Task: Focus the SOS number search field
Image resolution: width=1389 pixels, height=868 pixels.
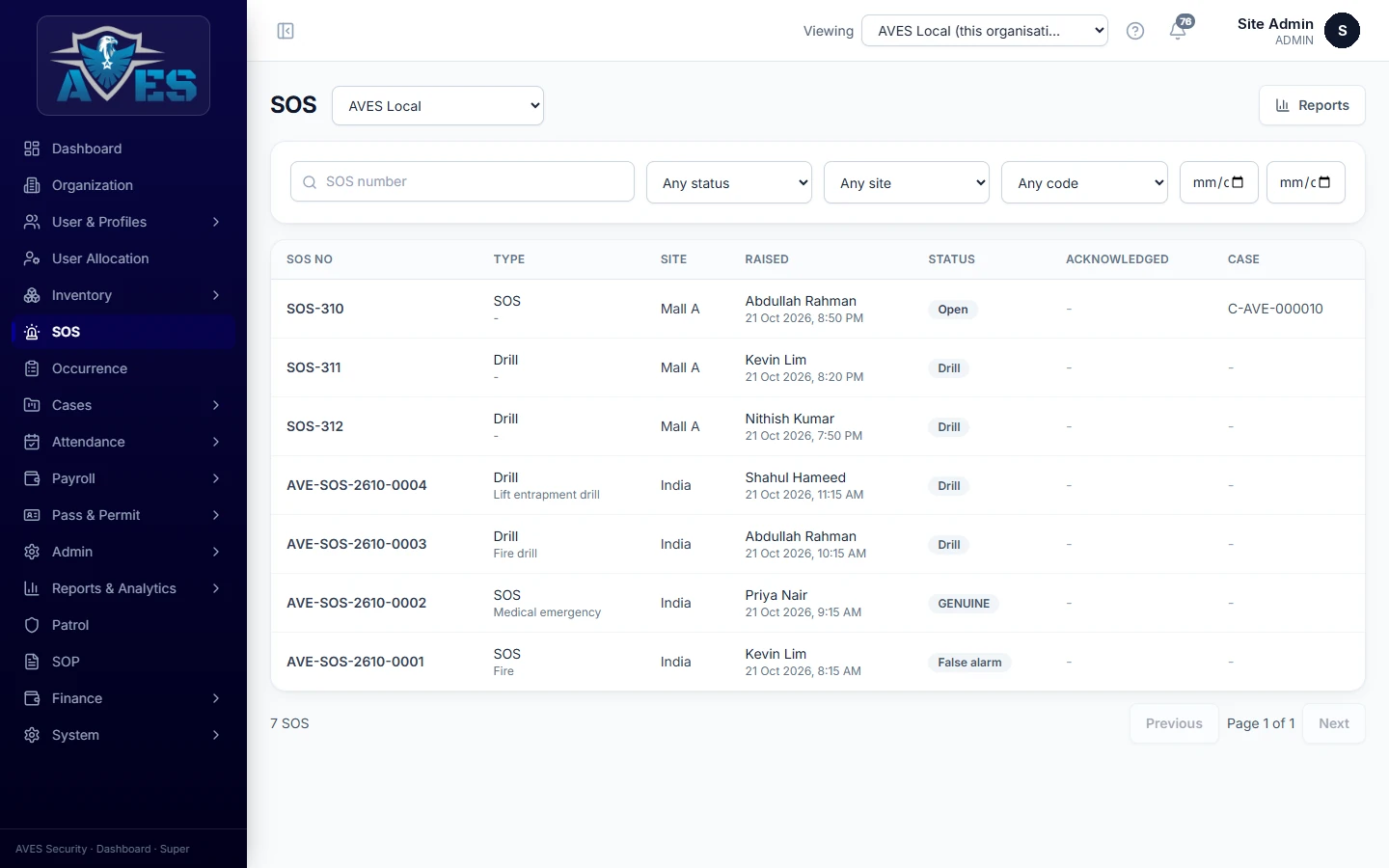Action: coord(462,181)
